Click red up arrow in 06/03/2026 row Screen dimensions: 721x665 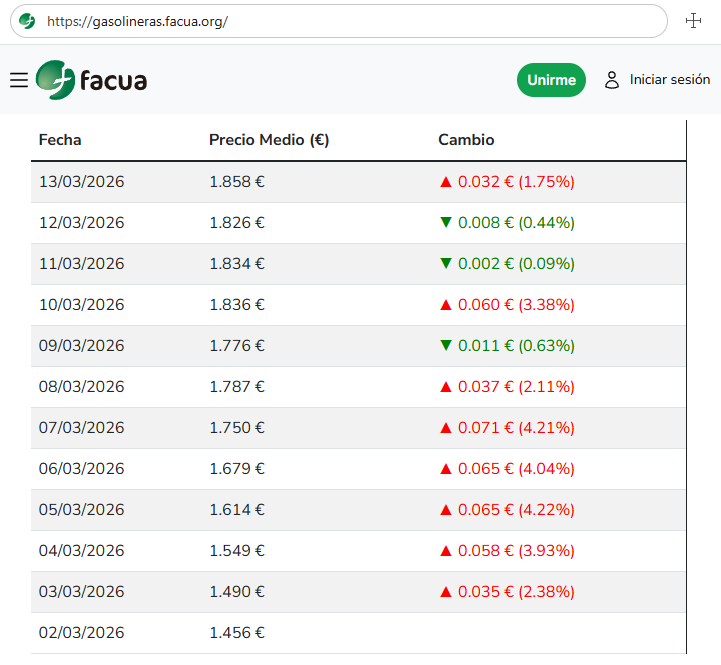[x=446, y=469]
